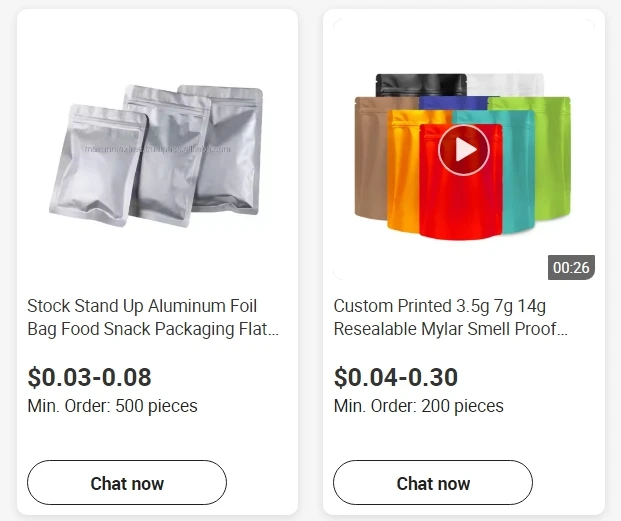Viewport: 621px width, 521px height.
Task: Click the $0.04-0.30 price
Action: click(x=395, y=377)
